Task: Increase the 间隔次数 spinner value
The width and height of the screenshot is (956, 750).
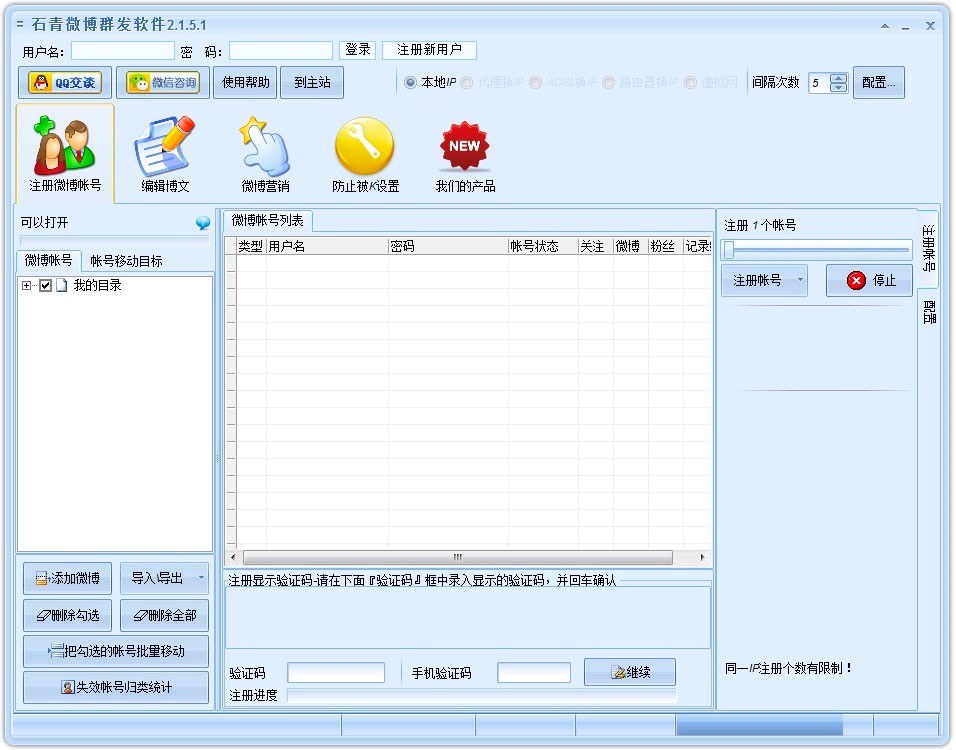Action: 839,78
